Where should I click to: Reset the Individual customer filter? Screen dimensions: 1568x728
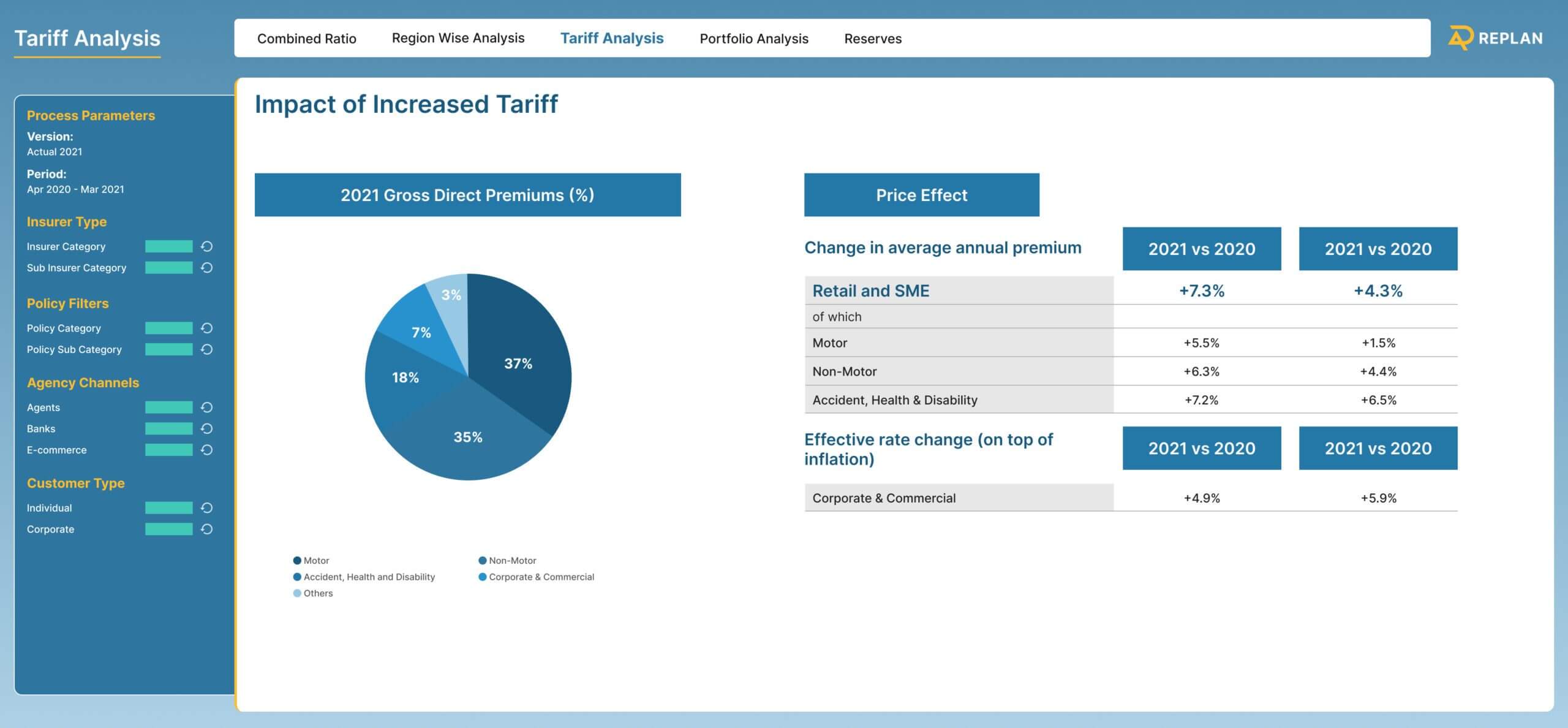point(207,508)
